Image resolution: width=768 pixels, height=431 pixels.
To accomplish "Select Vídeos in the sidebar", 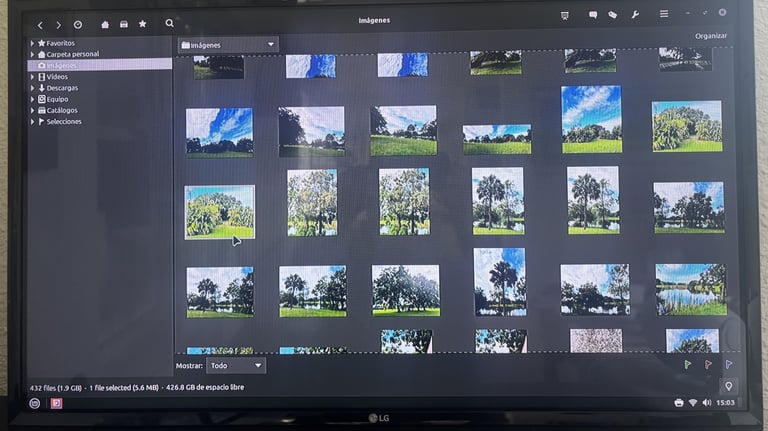I will pos(57,77).
